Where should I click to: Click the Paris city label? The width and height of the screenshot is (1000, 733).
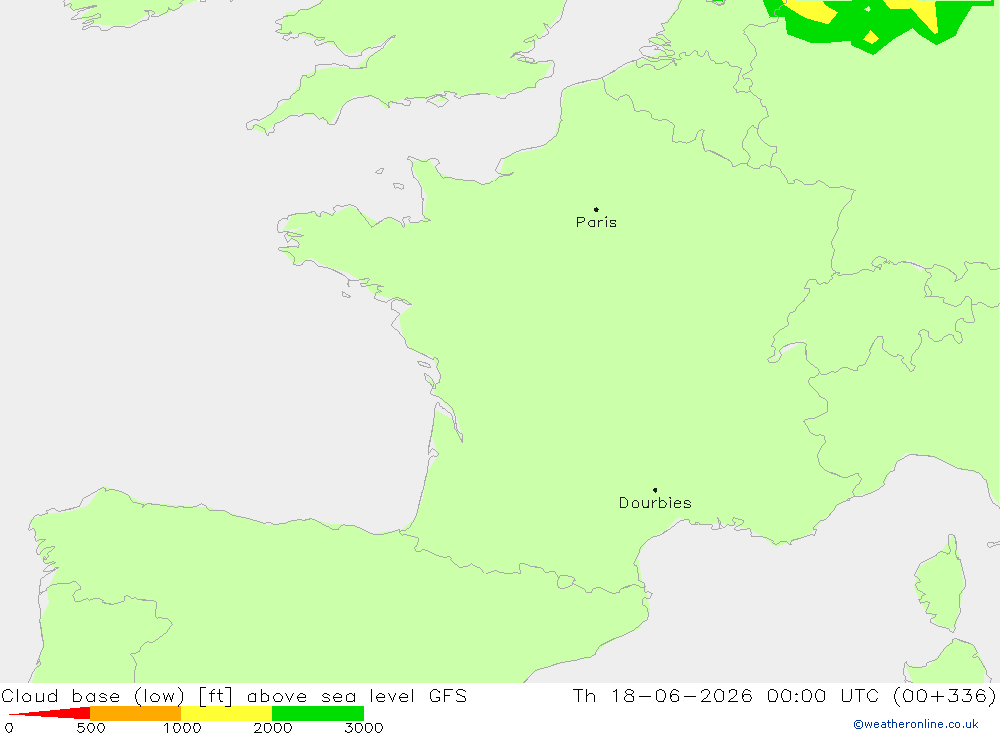[x=596, y=222]
